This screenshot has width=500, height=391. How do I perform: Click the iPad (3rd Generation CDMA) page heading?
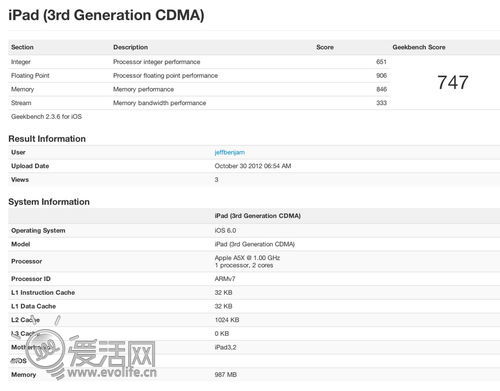pos(106,15)
